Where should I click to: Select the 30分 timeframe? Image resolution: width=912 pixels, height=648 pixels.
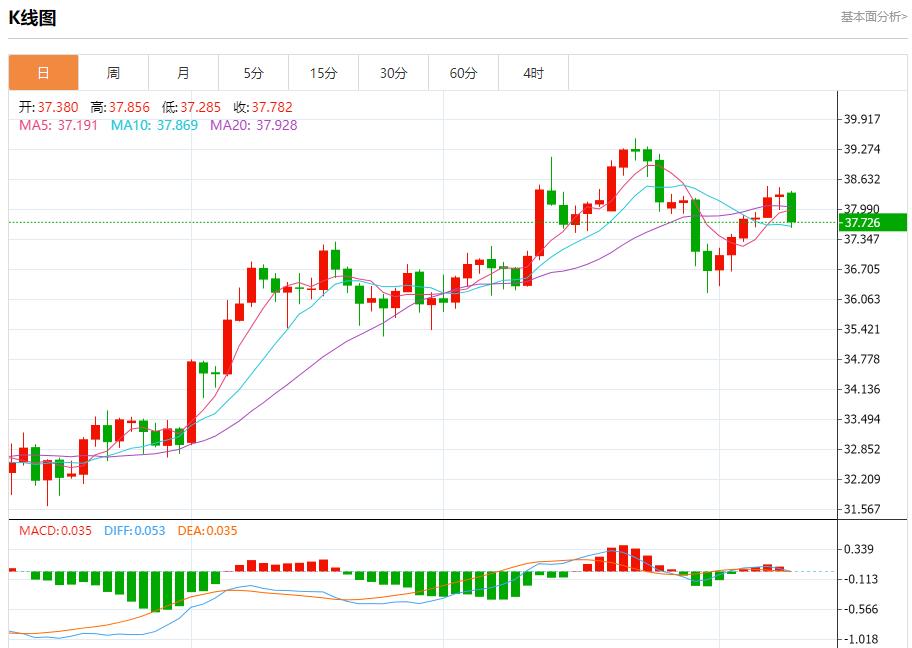(392, 72)
